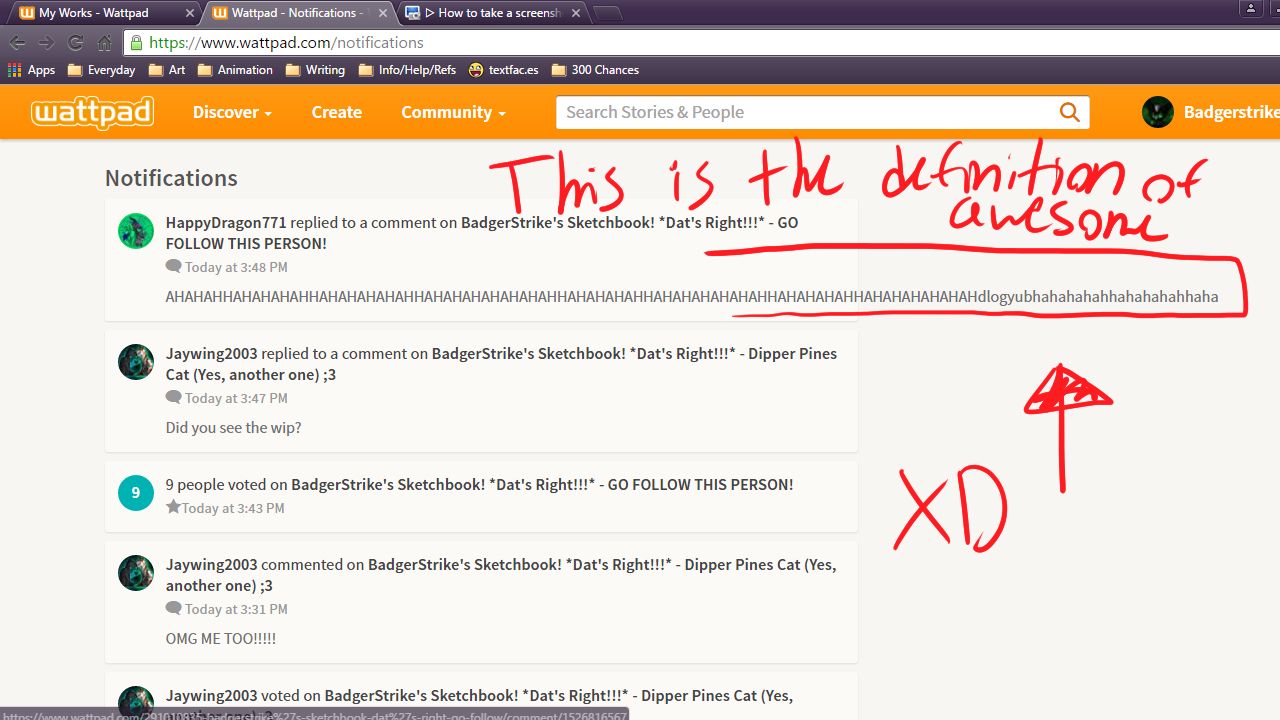This screenshot has height=720, width=1280.
Task: Close the My Works - Wattpad tab
Action: pyautogui.click(x=190, y=13)
